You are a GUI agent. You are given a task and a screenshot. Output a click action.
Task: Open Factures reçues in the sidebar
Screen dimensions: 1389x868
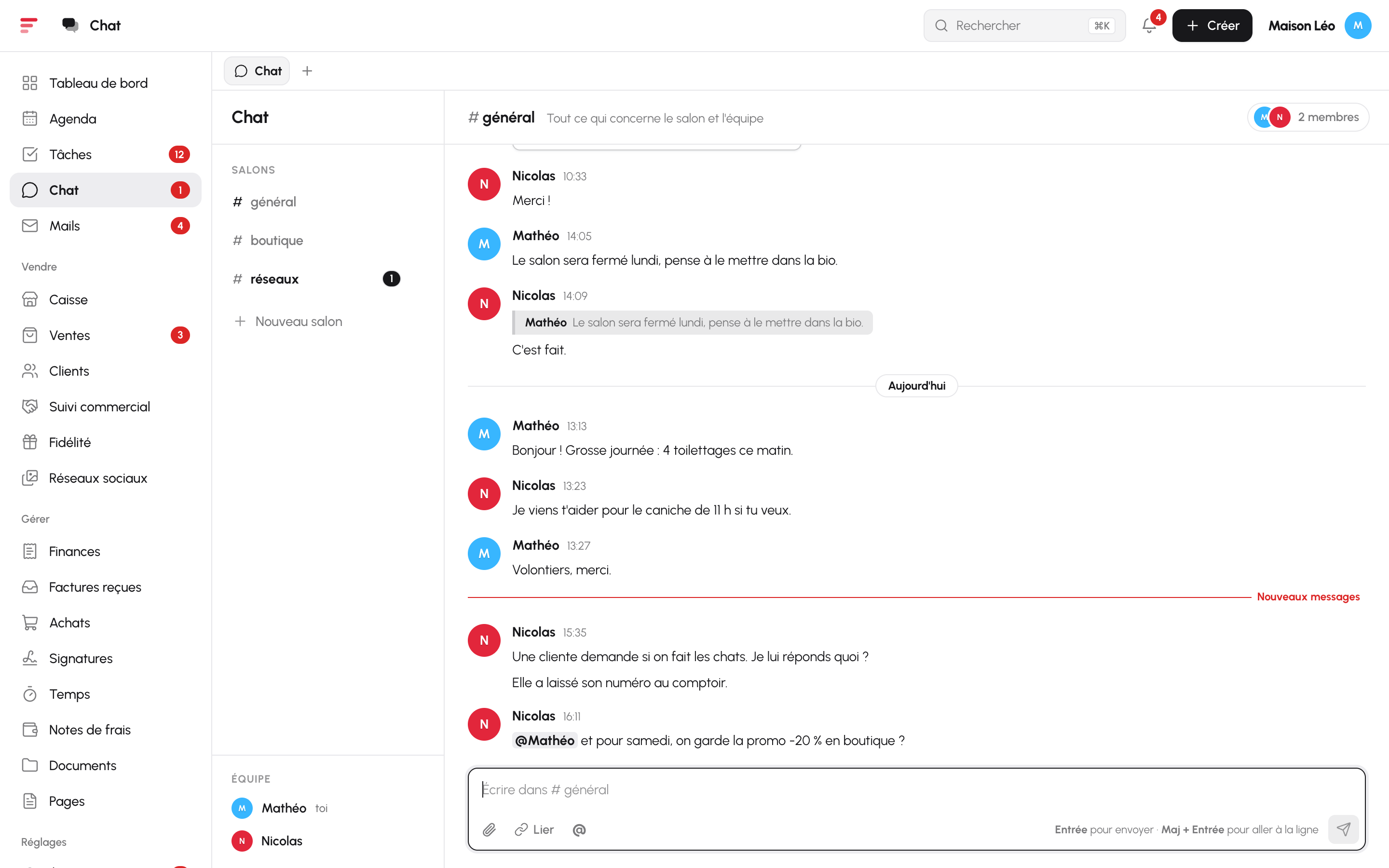pos(106,587)
